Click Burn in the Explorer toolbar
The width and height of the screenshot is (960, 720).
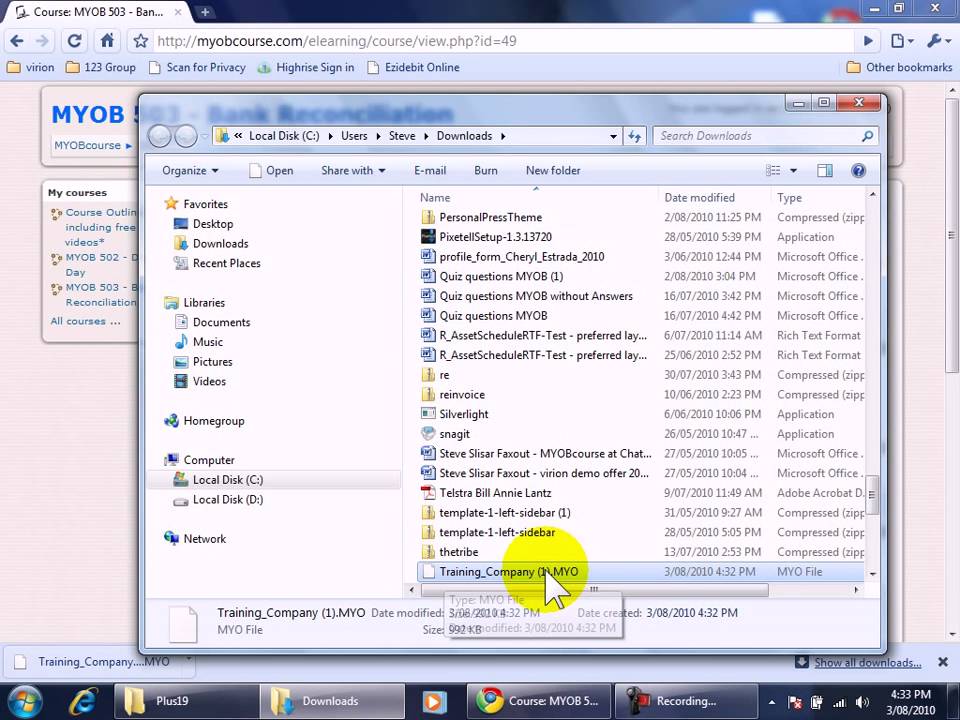pos(486,171)
